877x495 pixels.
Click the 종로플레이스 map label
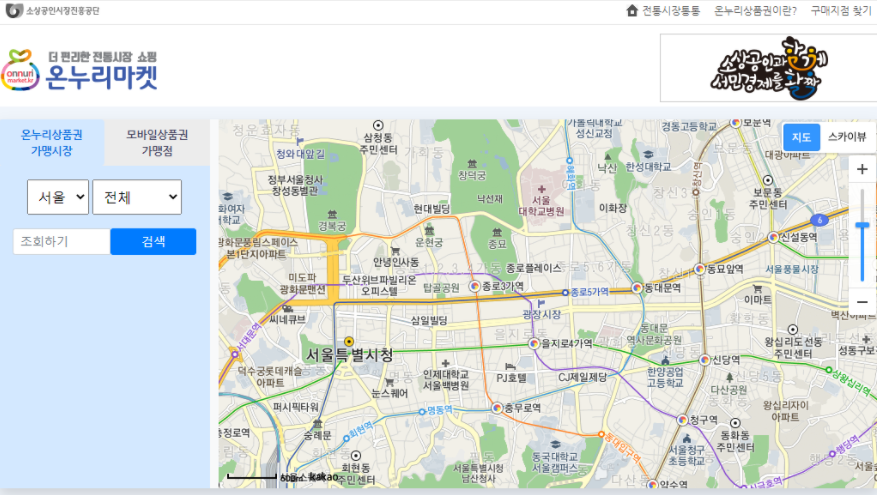(x=534, y=268)
